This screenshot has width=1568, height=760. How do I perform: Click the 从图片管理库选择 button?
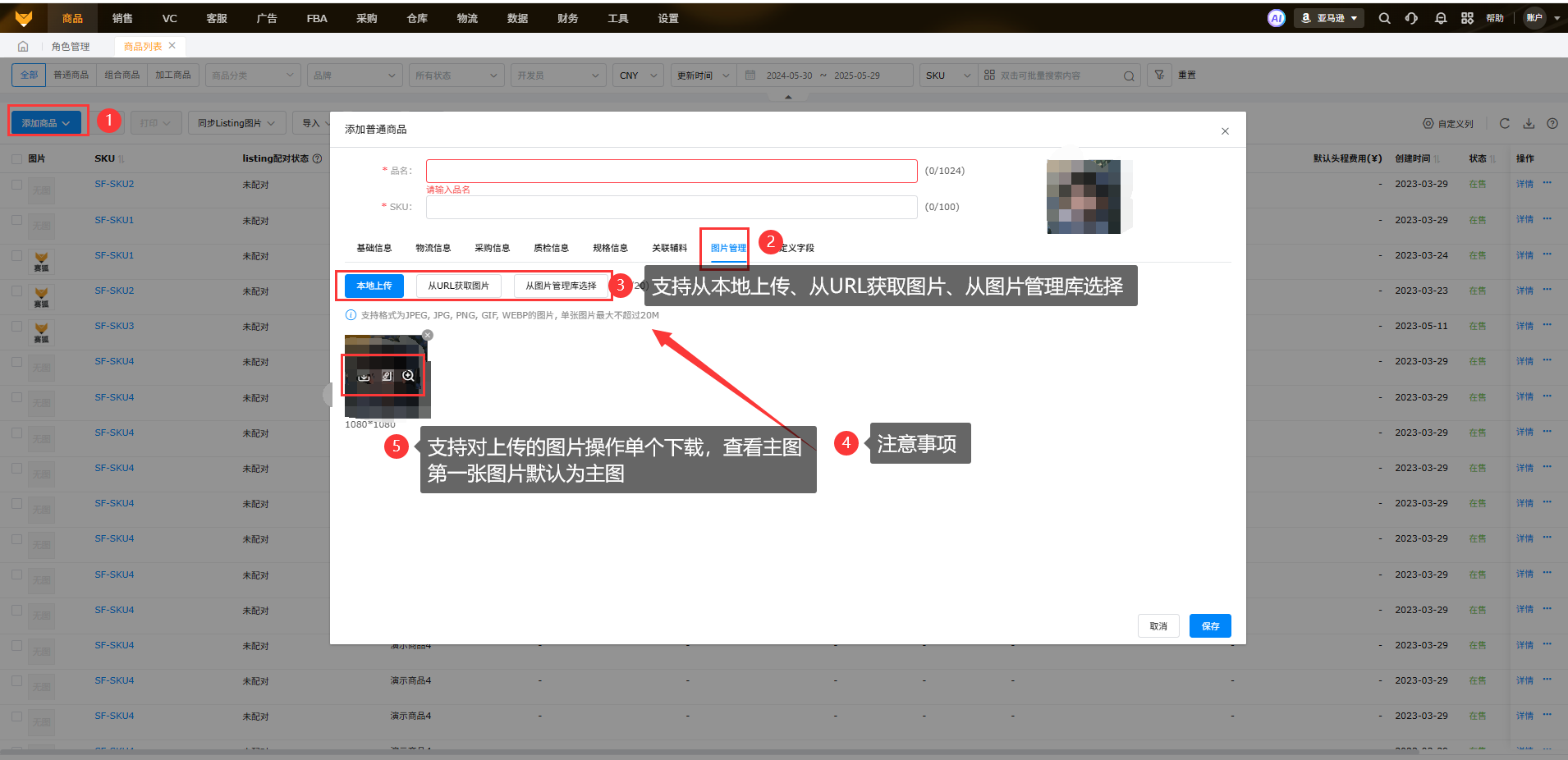click(561, 286)
